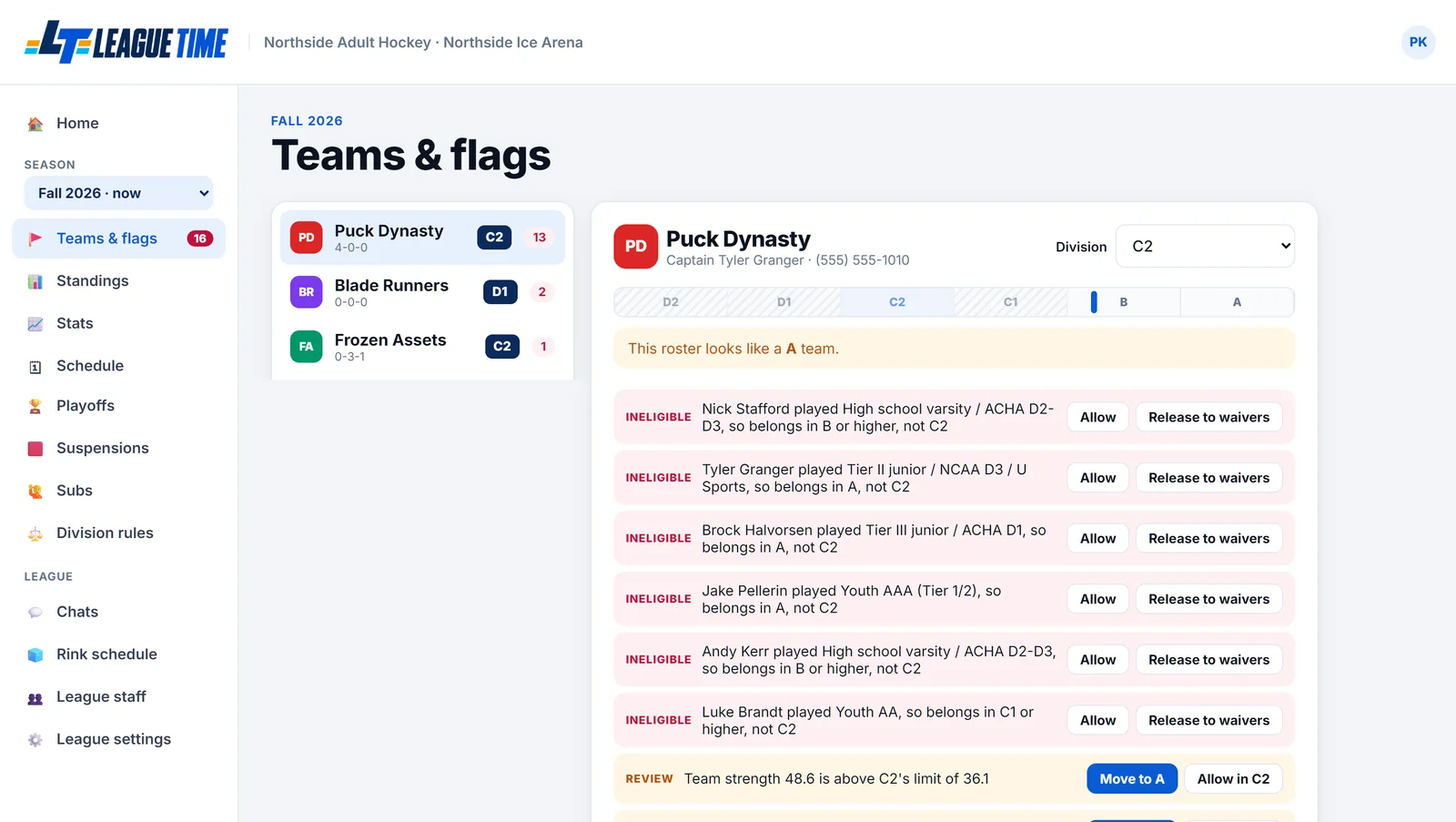Open Division rules page
Viewport: 1456px width, 822px height.
118,533
